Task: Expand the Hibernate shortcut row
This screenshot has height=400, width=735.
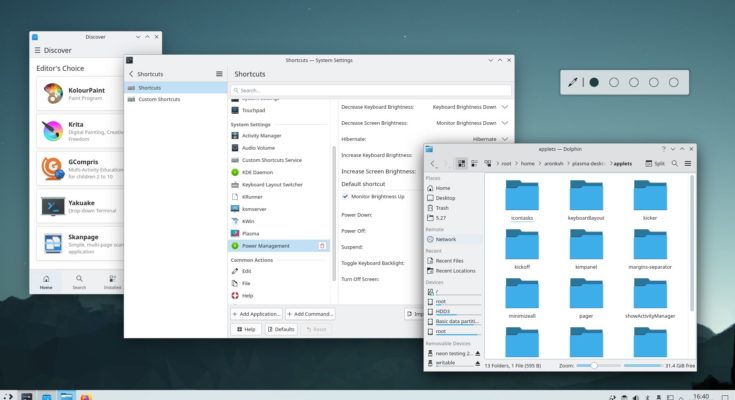Action: tap(505, 139)
